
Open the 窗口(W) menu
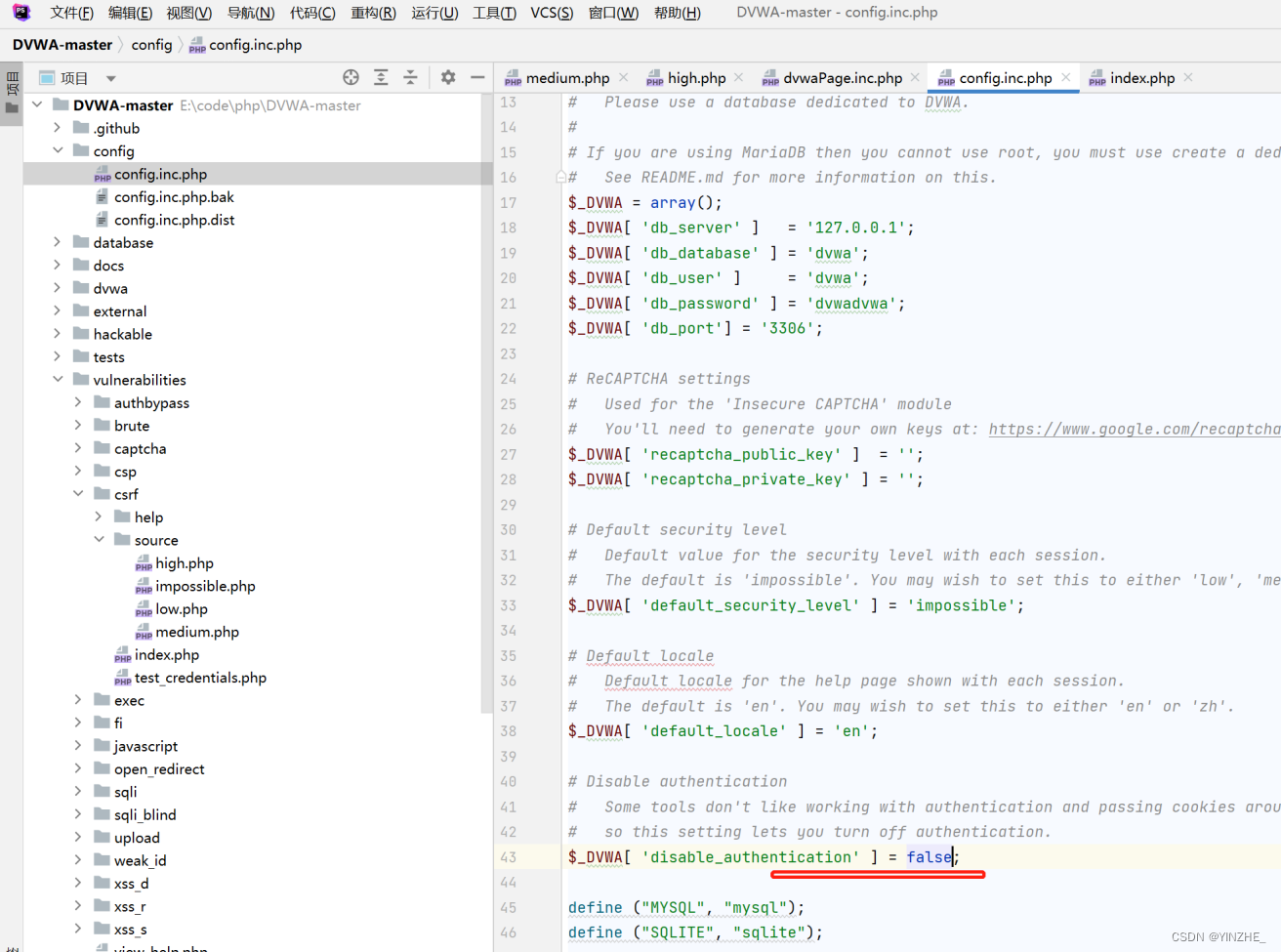[x=613, y=13]
